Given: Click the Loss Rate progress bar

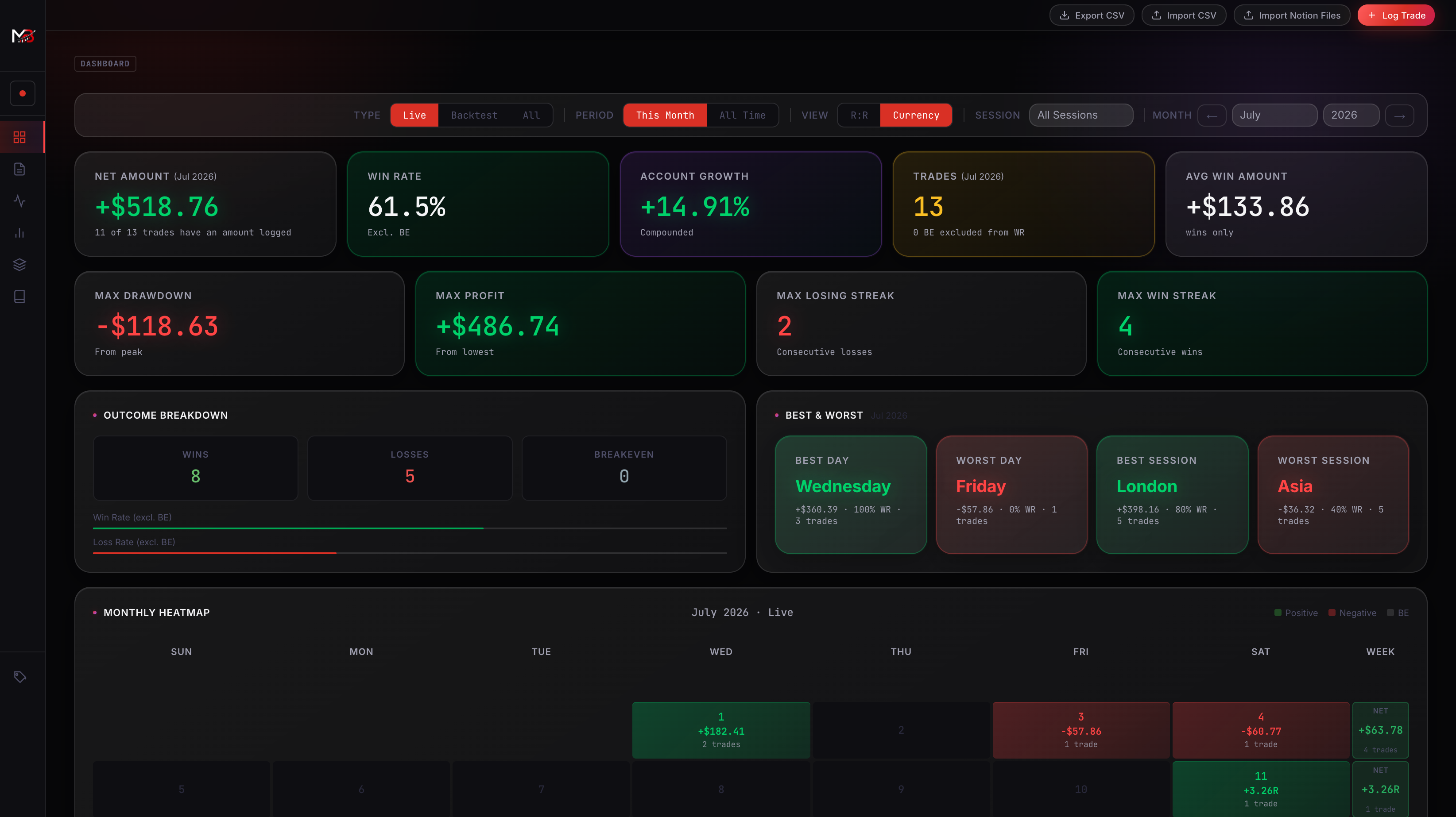Looking at the screenshot, I should click(410, 553).
